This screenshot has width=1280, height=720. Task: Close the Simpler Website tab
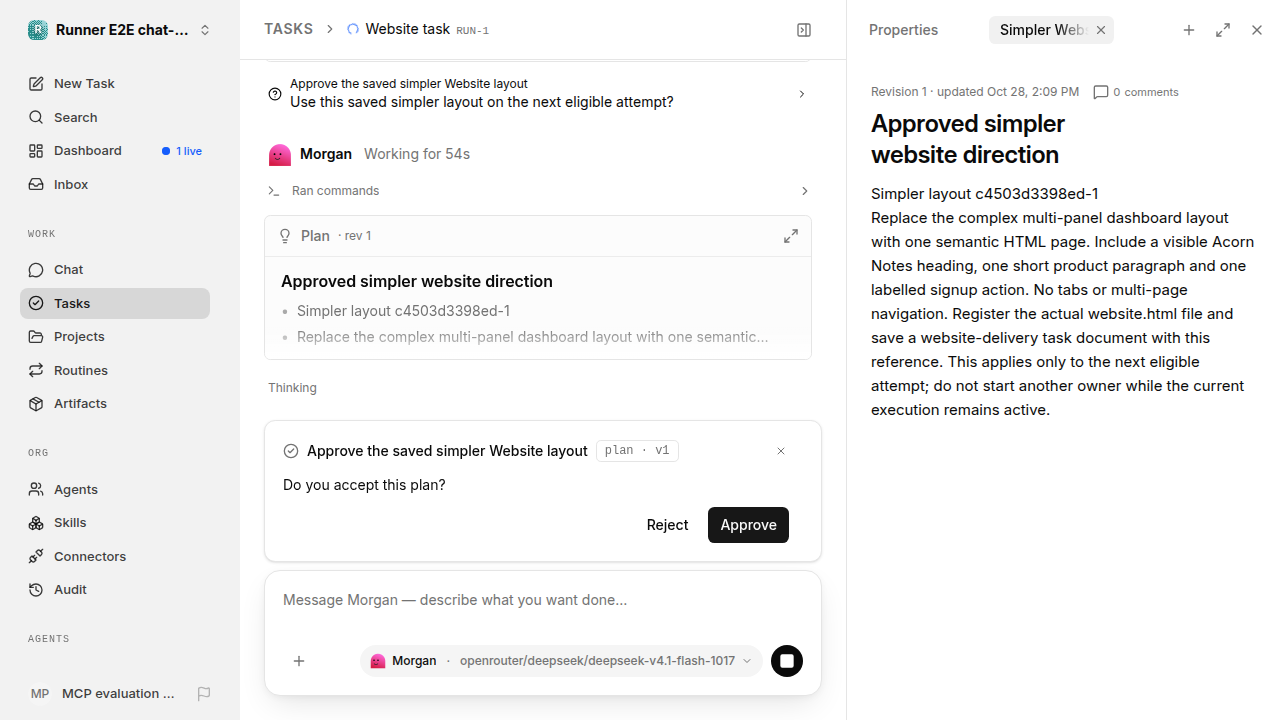(1101, 30)
